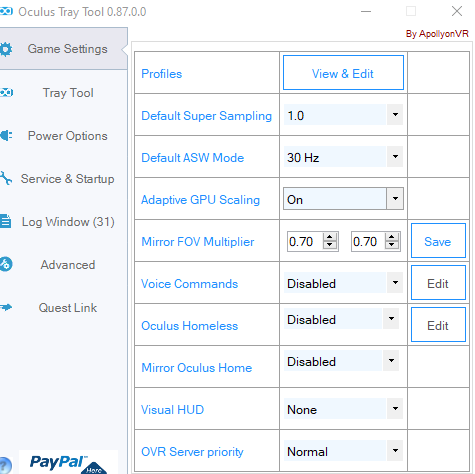Screen dimensions: 475x474
Task: Click the Mirror Oculus Home label
Action: click(197, 368)
